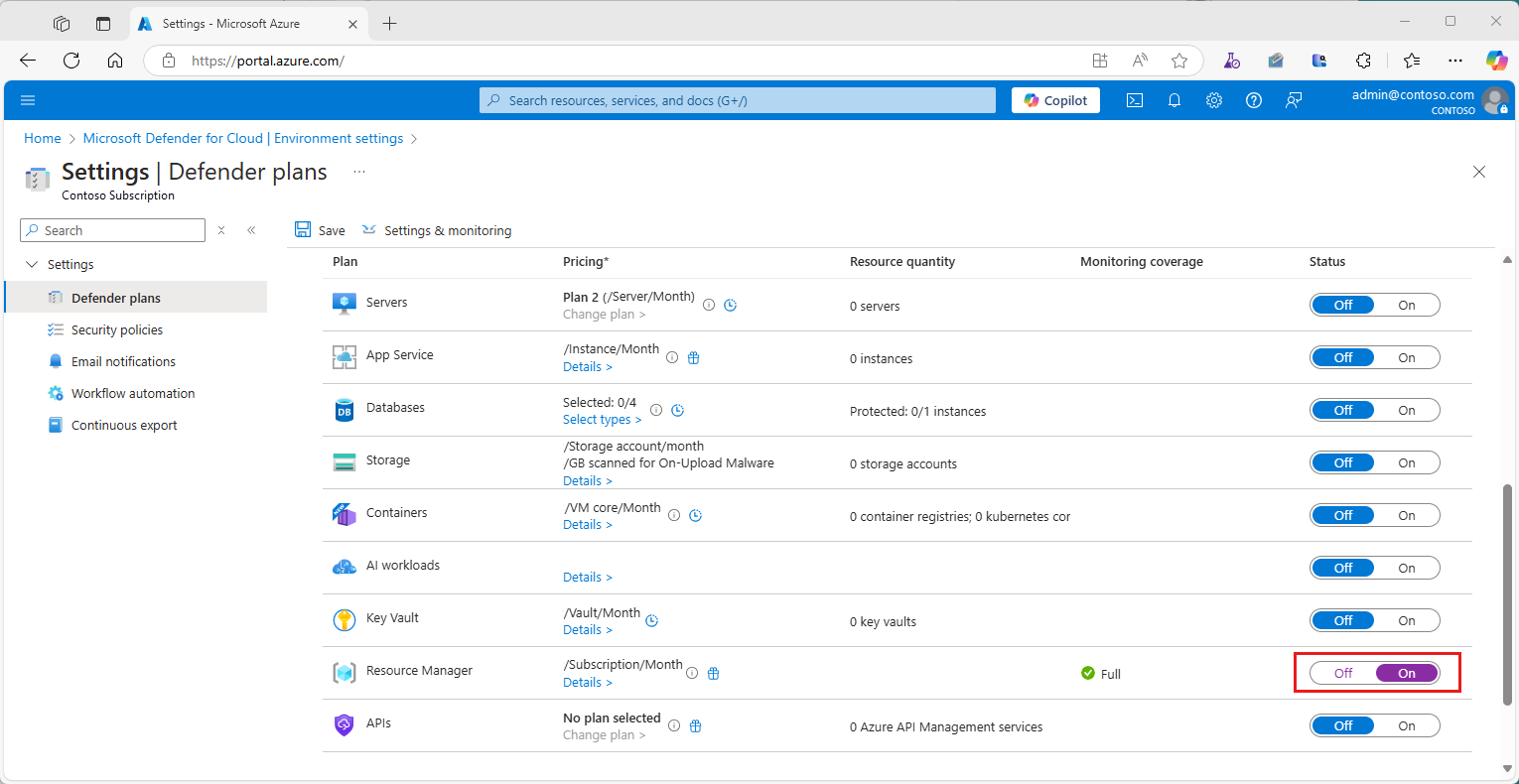Viewport: 1519px width, 784px height.
Task: Switch the Containers plan status to On
Action: pyautogui.click(x=1407, y=515)
